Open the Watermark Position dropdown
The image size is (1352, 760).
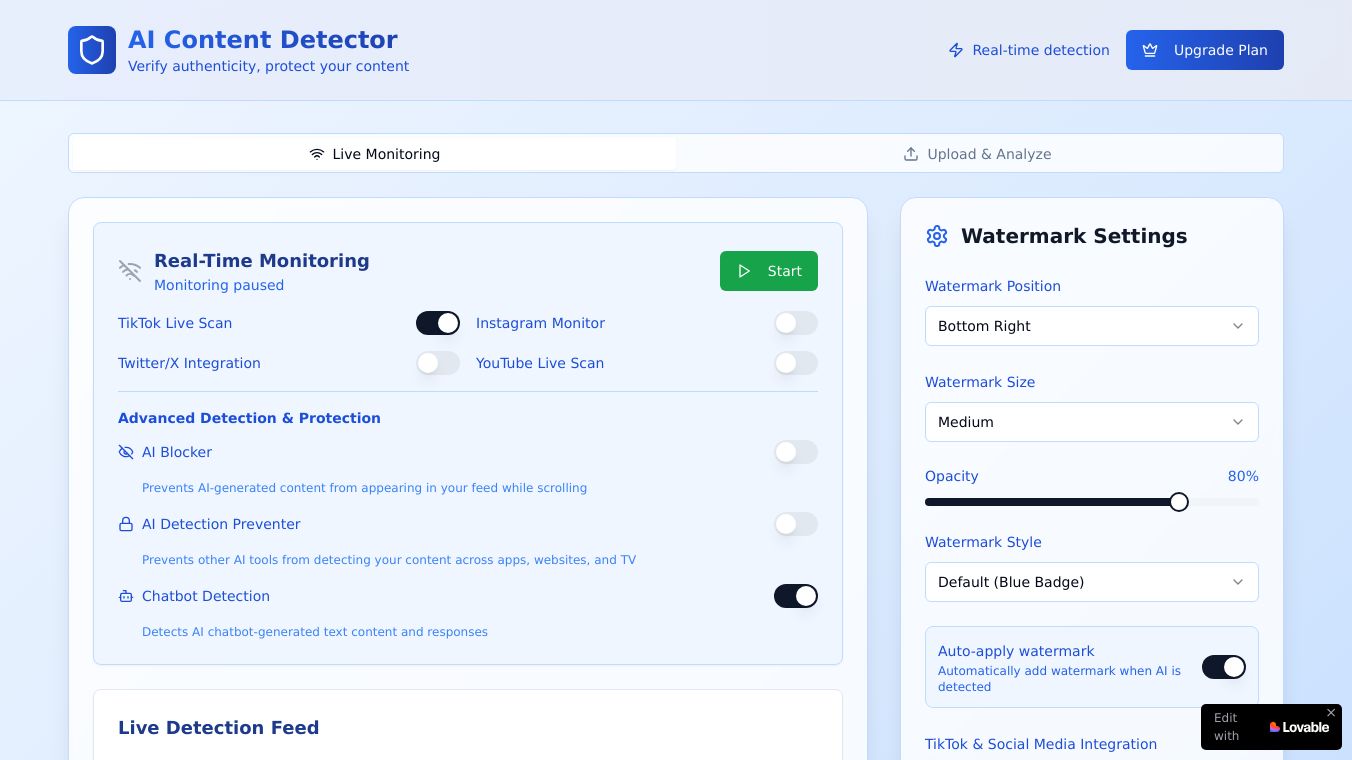(1092, 326)
